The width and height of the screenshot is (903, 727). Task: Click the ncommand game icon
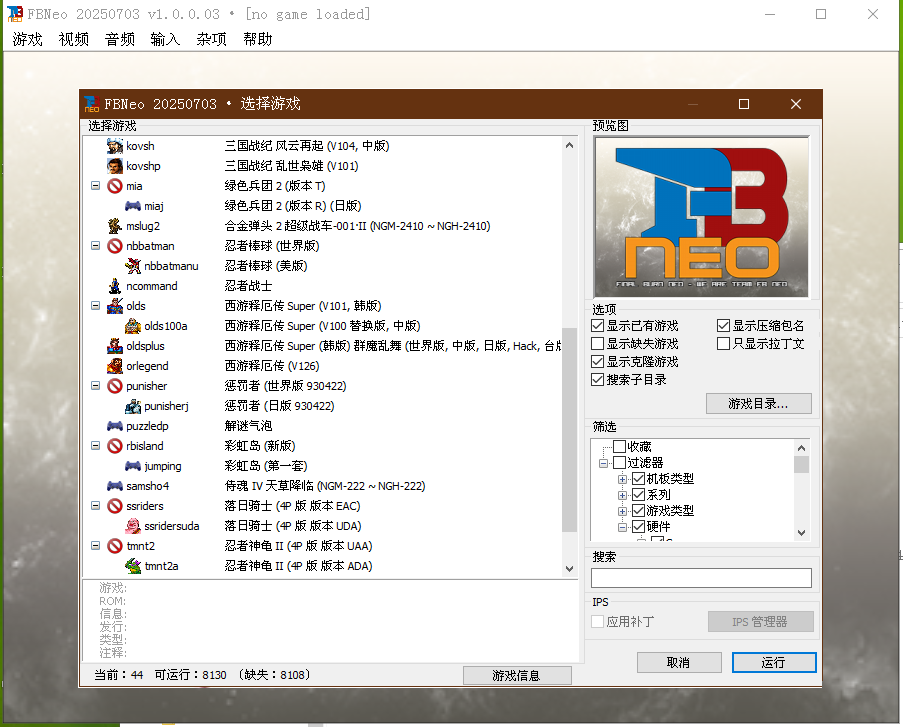coord(115,286)
